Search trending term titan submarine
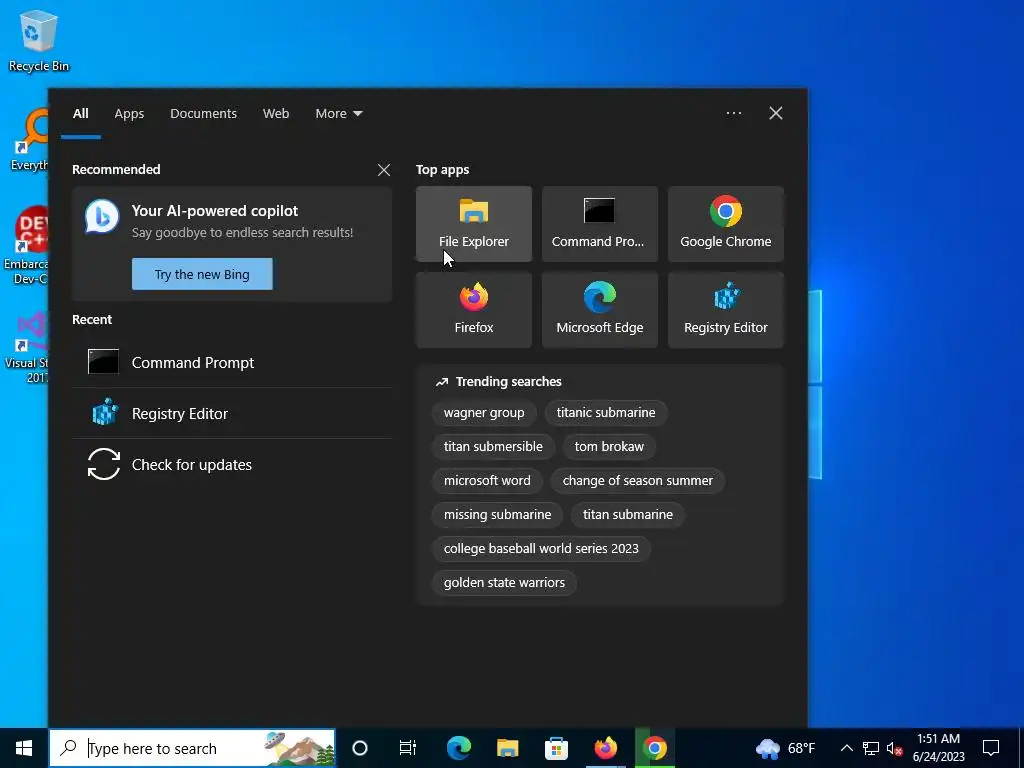Image resolution: width=1024 pixels, height=768 pixels. click(628, 515)
